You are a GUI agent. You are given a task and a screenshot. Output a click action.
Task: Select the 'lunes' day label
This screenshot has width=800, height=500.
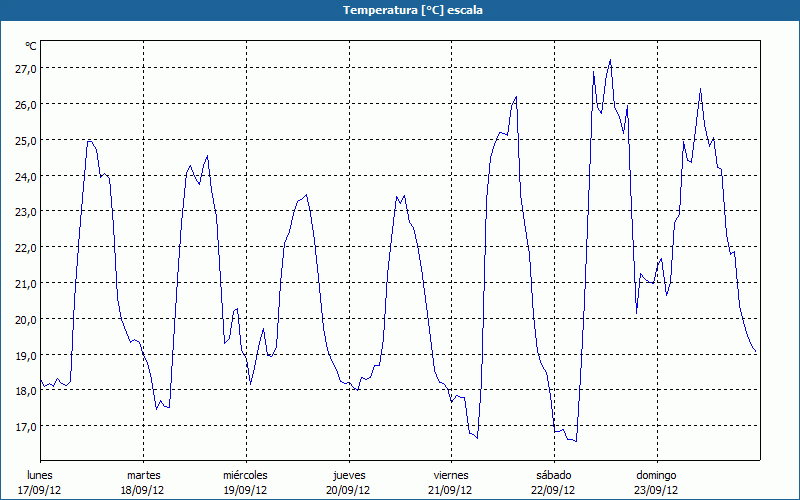pos(40,475)
